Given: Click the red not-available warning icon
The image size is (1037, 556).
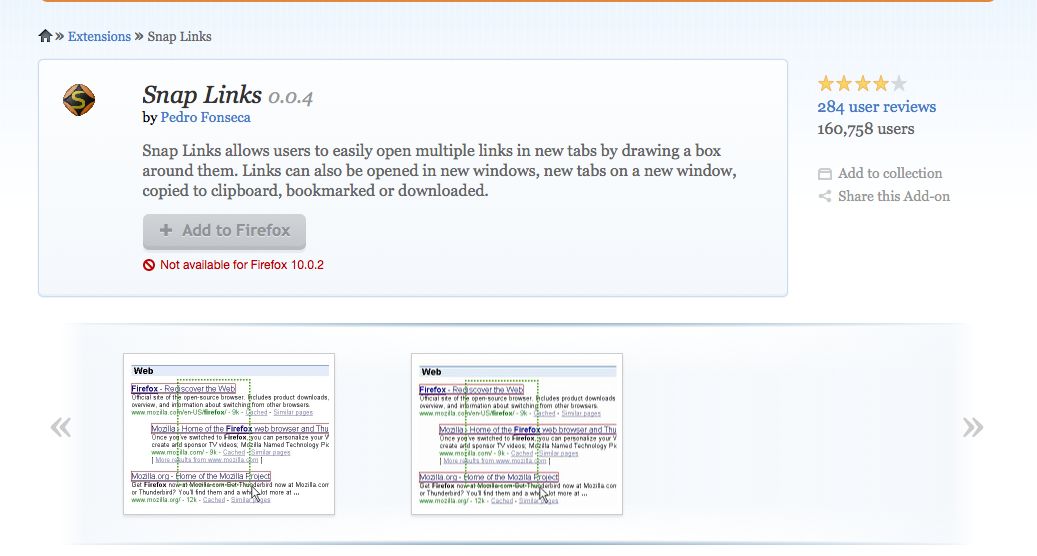Looking at the screenshot, I should pos(149,265).
